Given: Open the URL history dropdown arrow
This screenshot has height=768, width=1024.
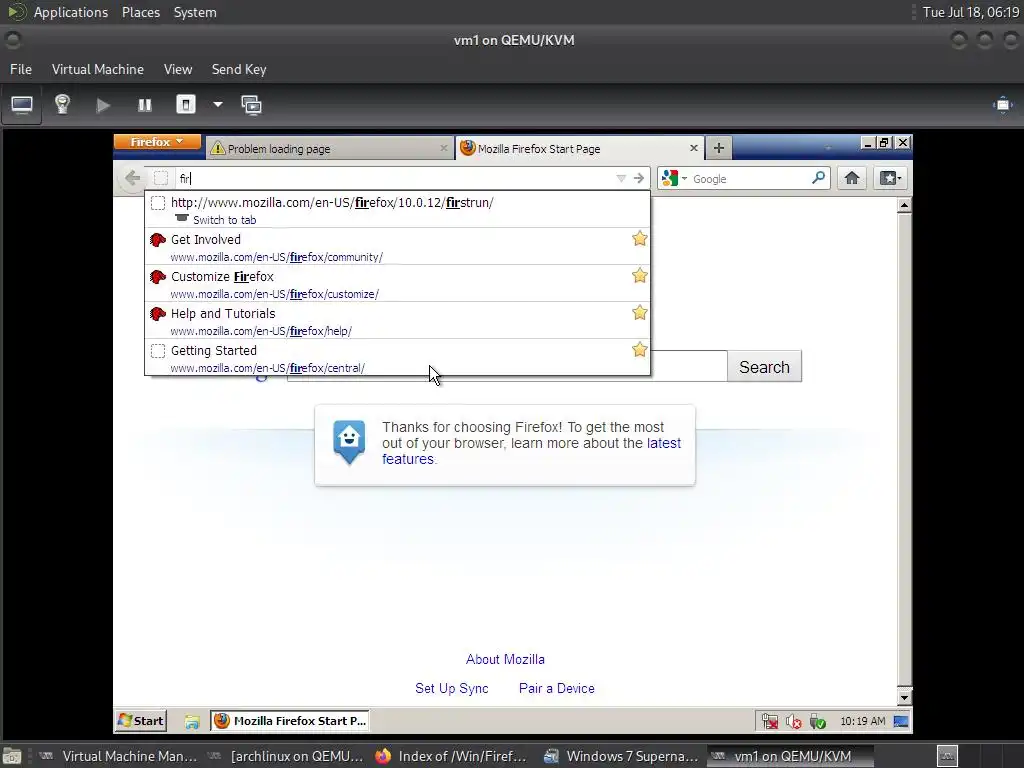Looking at the screenshot, I should click(621, 178).
